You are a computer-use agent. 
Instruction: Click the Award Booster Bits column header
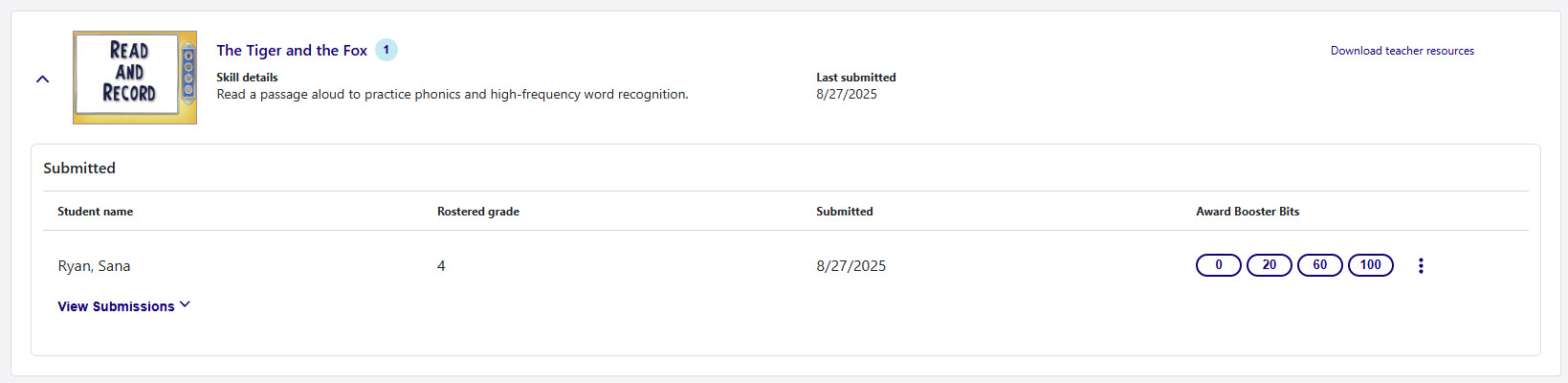[x=1247, y=212]
